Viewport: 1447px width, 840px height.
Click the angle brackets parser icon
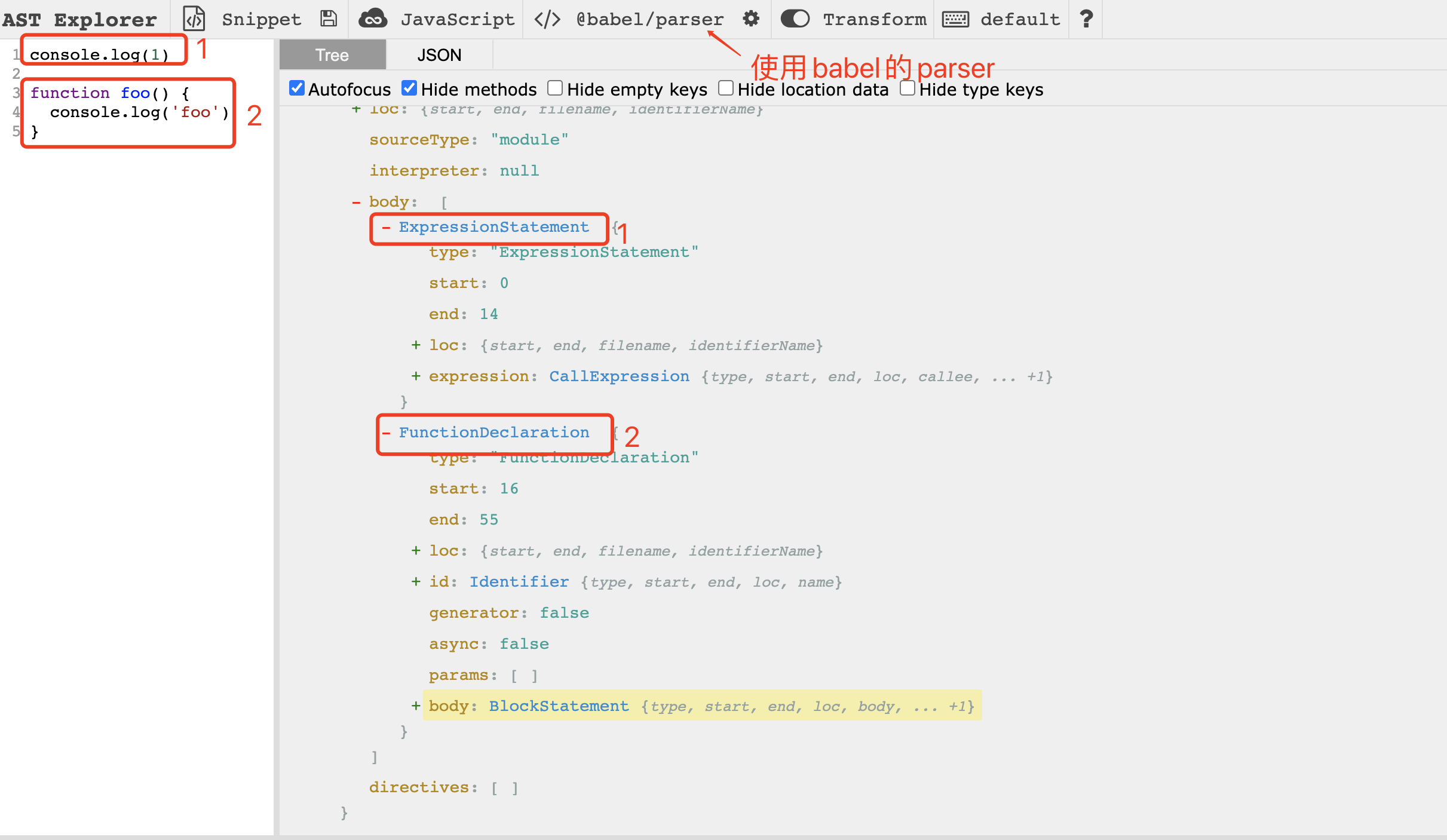(x=547, y=19)
